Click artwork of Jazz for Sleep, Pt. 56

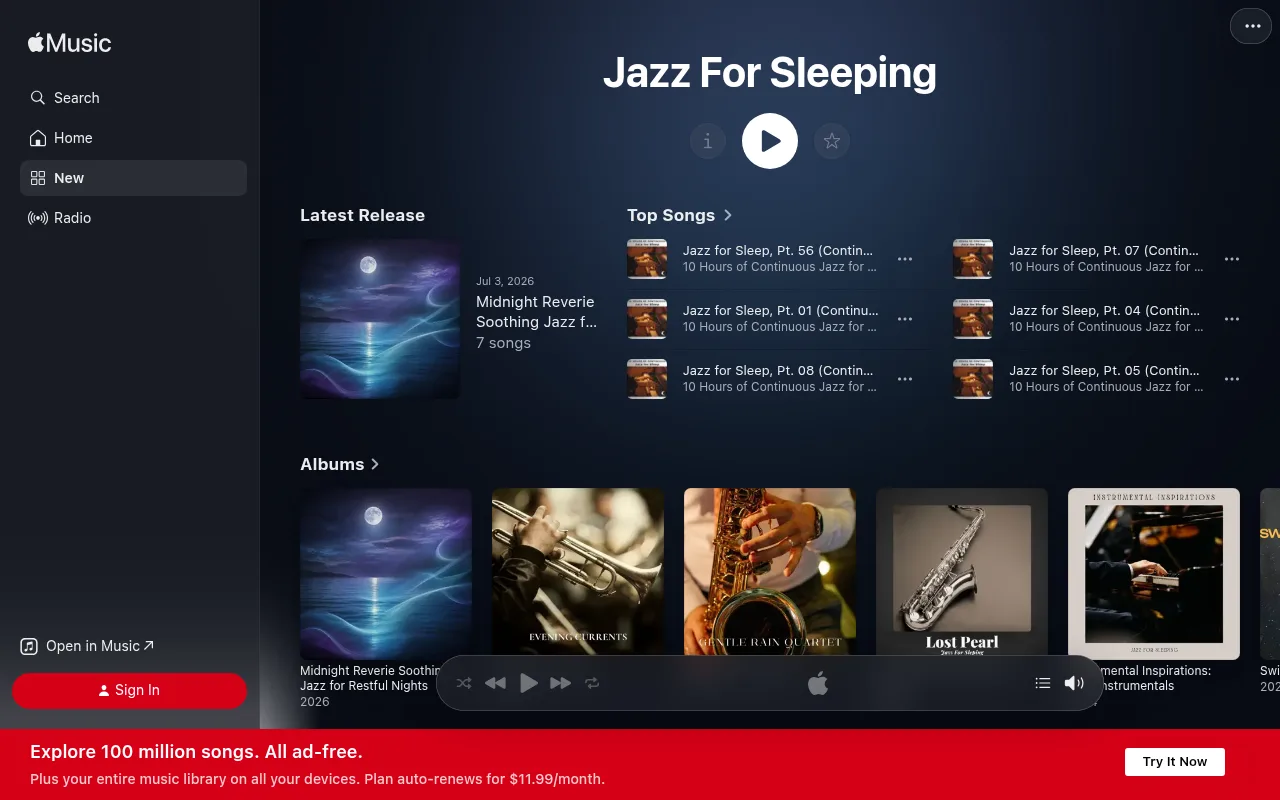point(647,259)
